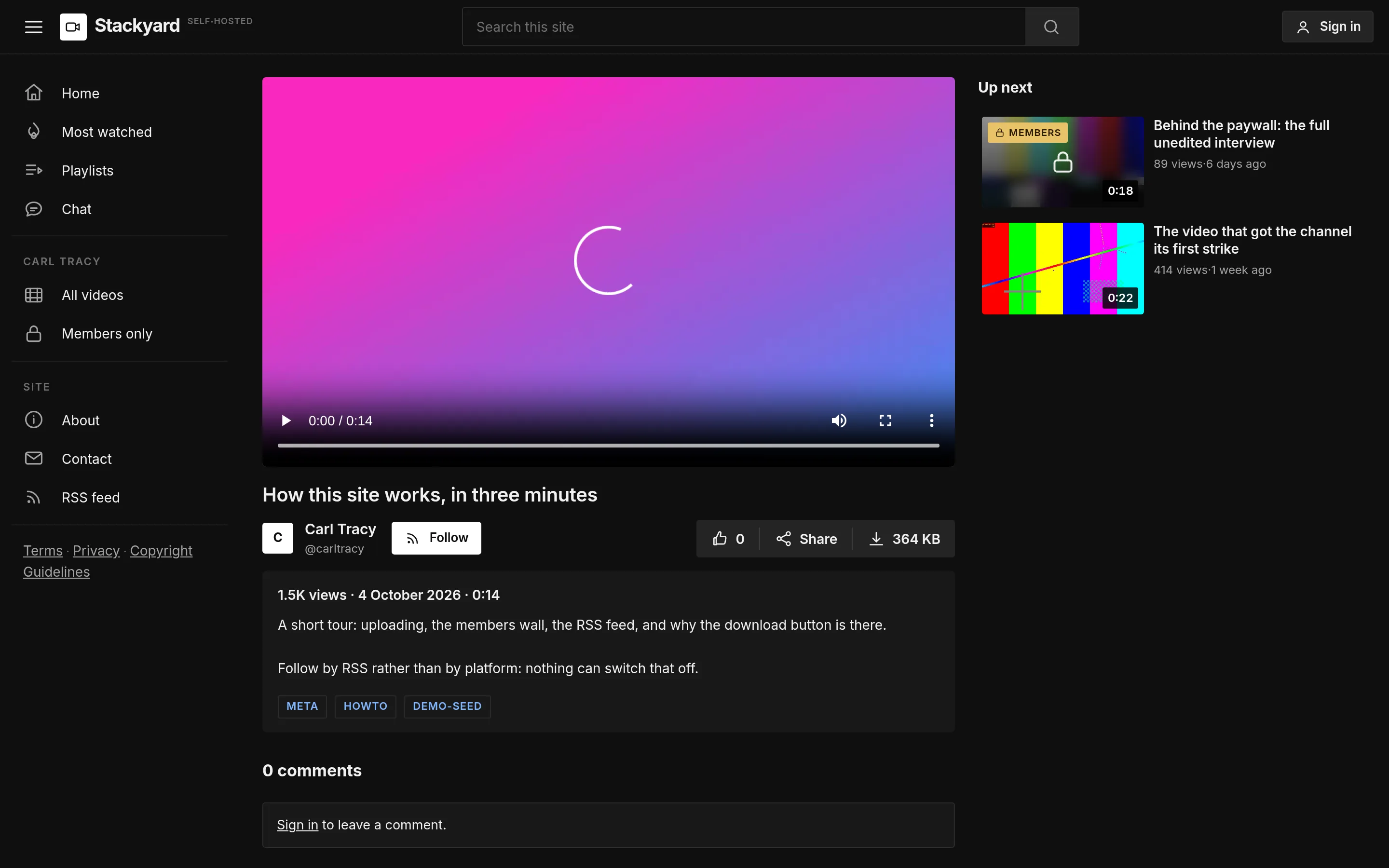The image size is (1389, 868).
Task: Click the Terms footer link
Action: pyautogui.click(x=43, y=551)
